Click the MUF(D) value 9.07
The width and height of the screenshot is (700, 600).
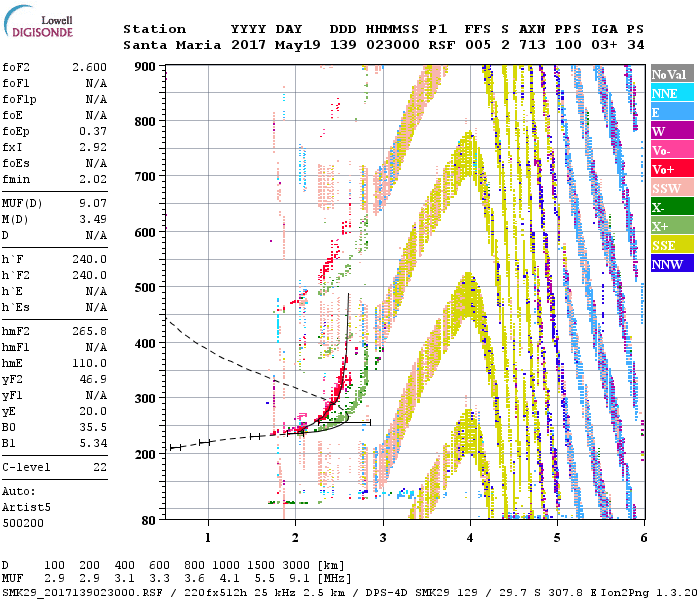coord(93,204)
